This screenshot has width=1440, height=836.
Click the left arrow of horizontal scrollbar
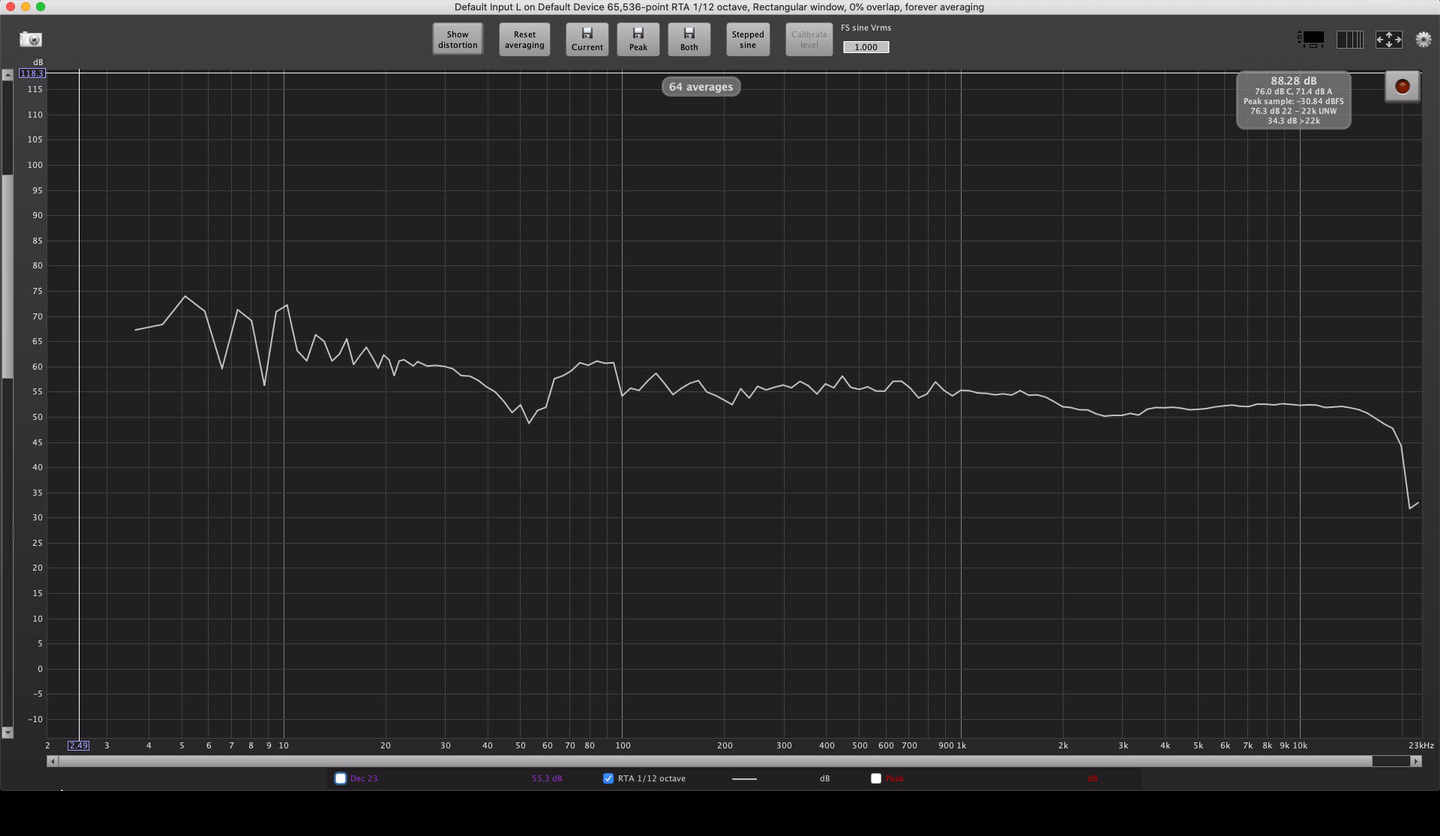[52, 761]
